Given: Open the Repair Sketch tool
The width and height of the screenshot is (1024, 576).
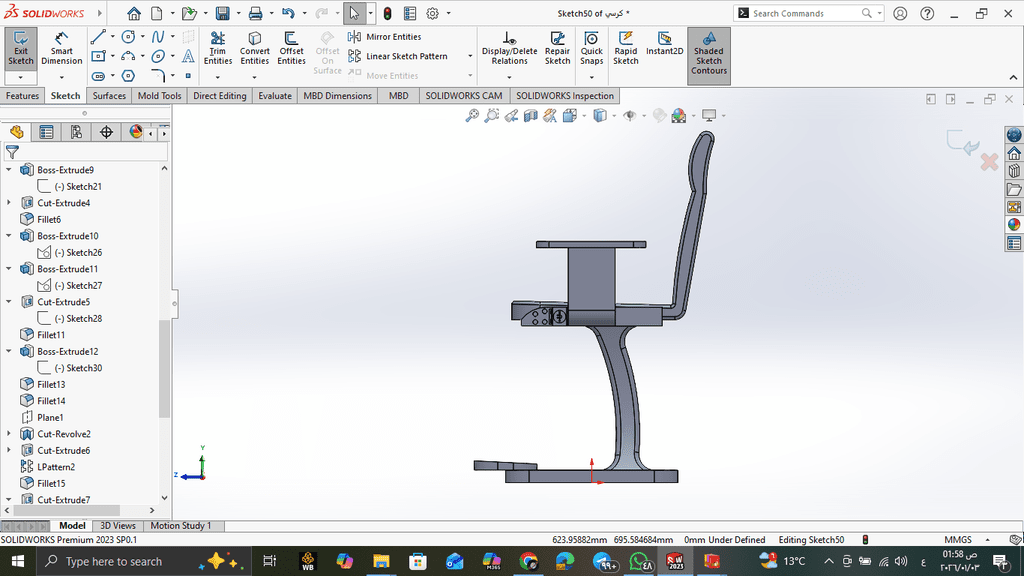Looking at the screenshot, I should tap(557, 47).
